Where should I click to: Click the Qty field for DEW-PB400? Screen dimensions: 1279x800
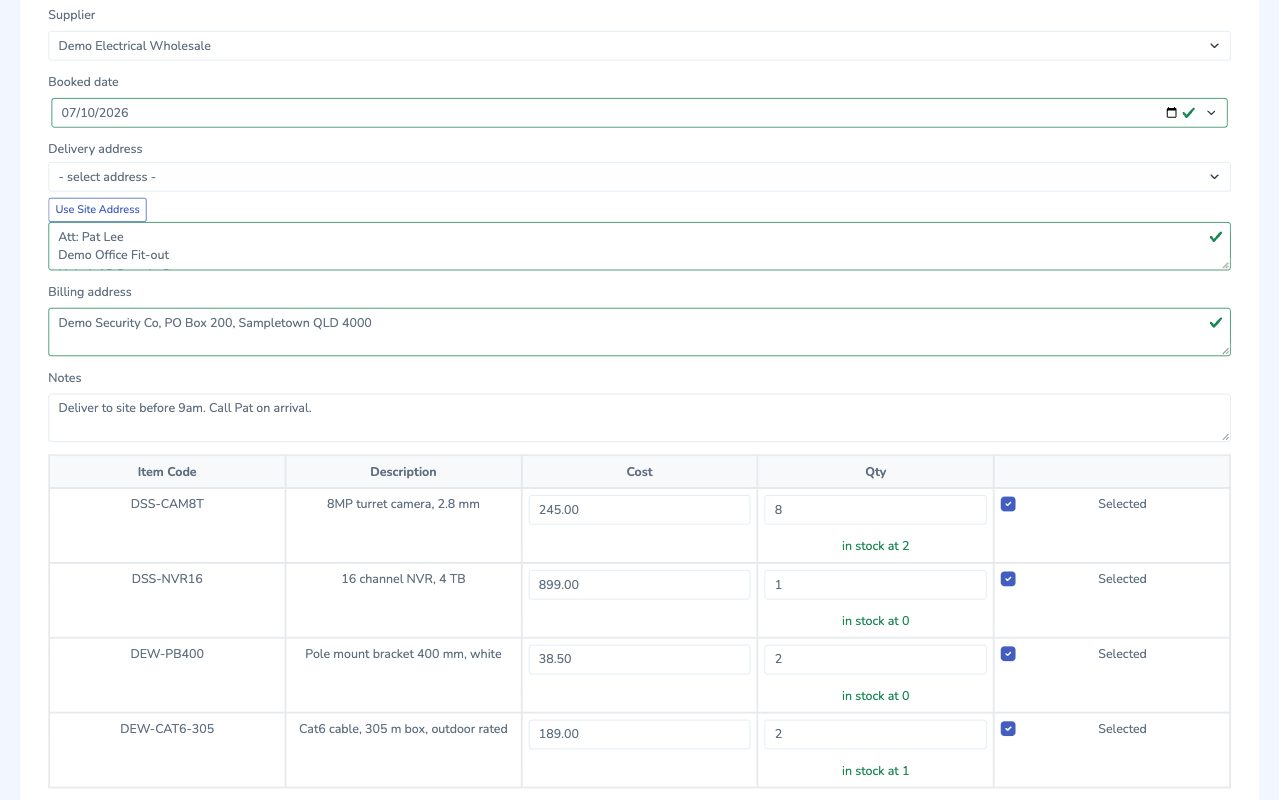pos(875,660)
